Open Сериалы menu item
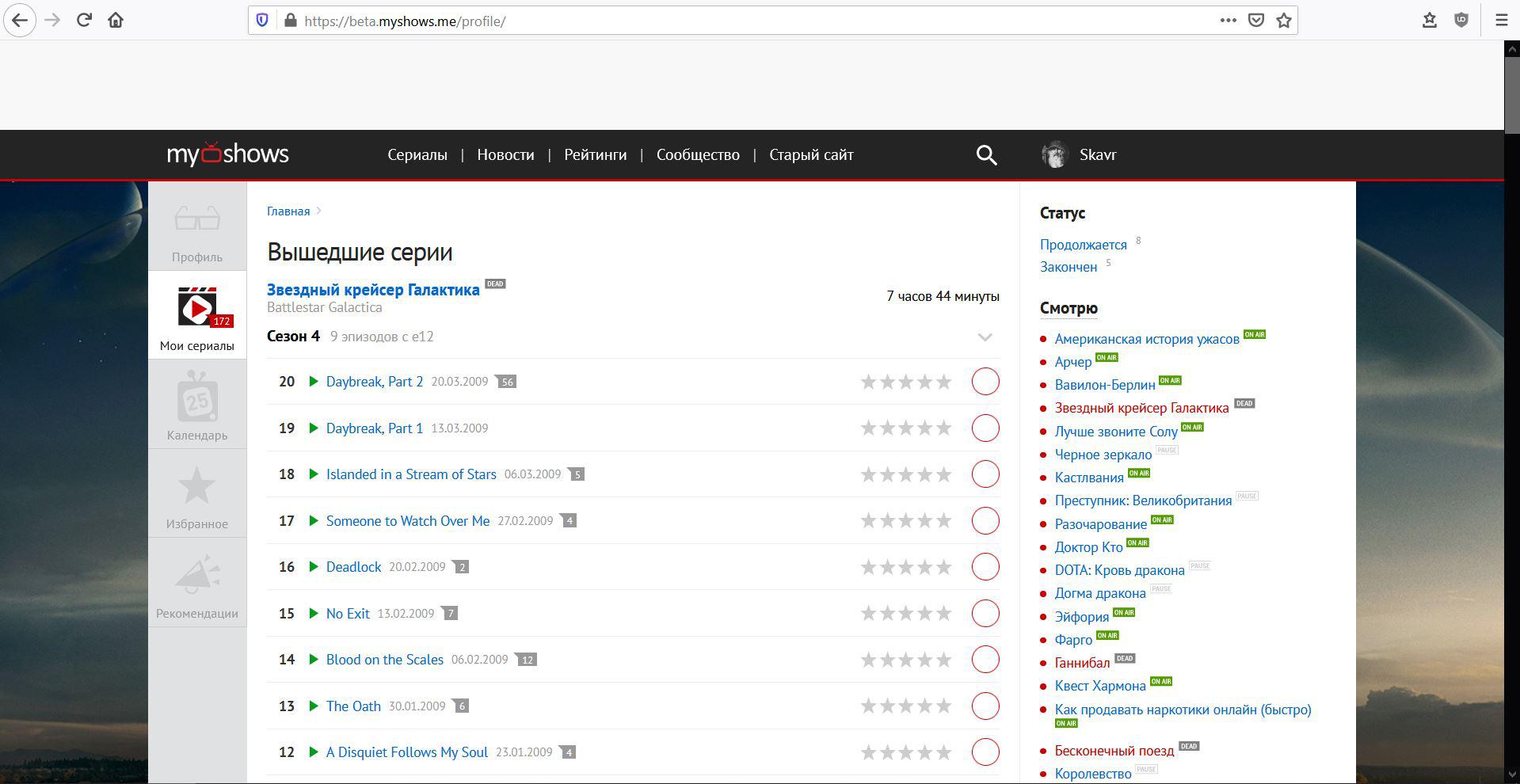Screen dimensions: 1520x784 click(x=417, y=155)
